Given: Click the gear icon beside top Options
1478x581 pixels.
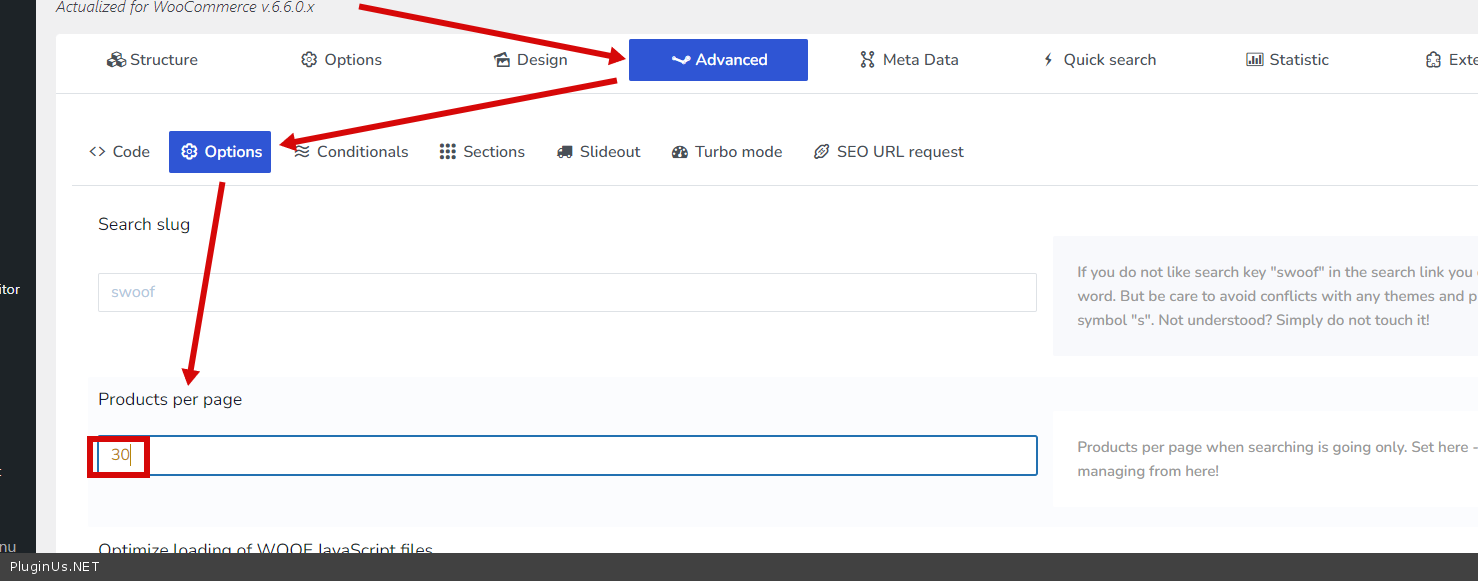Looking at the screenshot, I should pos(309,60).
